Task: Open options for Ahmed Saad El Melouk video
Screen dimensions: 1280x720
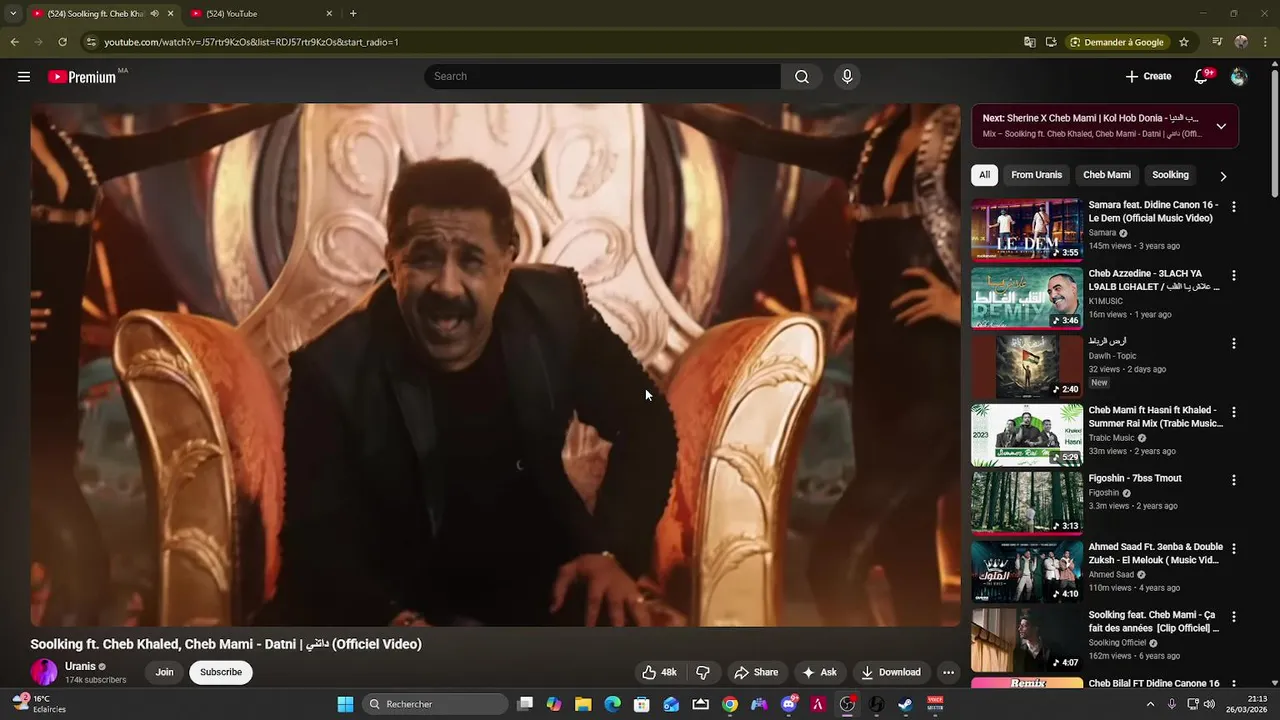Action: [x=1233, y=548]
